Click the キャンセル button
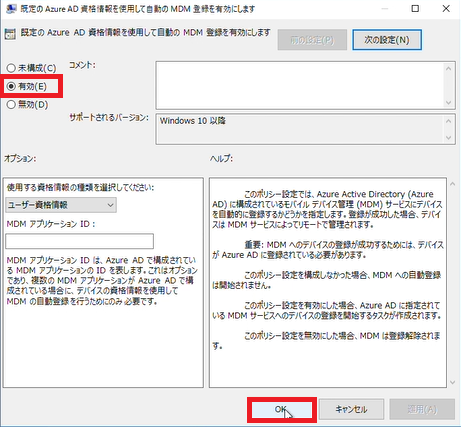The image size is (461, 427). pos(351,409)
